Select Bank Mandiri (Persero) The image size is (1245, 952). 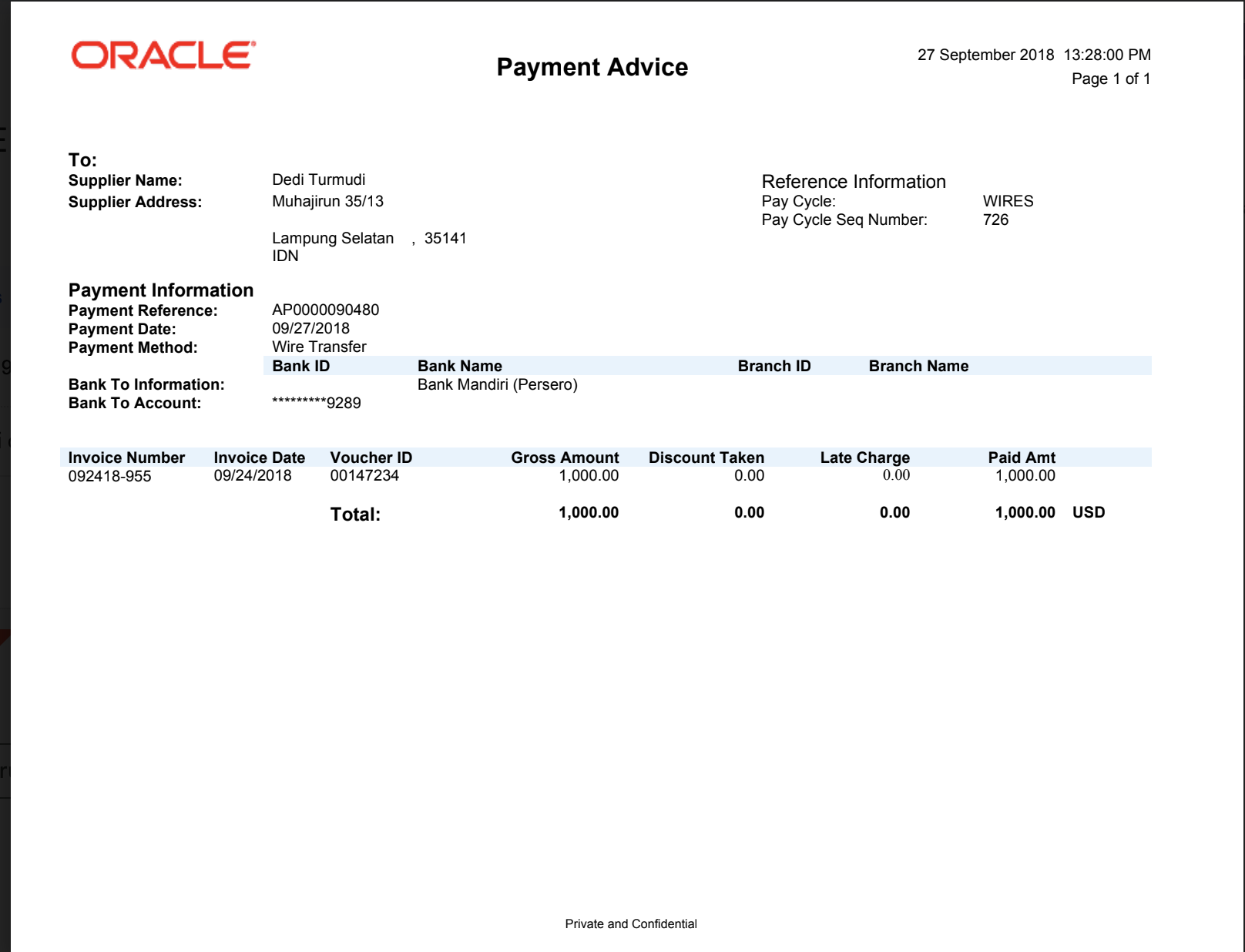(498, 384)
